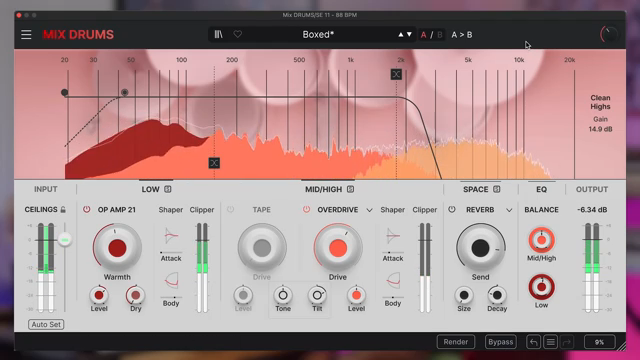Screen dimensions: 640x360
Task: Click the low-cut filter node at 20
Action: (x=64, y=93)
